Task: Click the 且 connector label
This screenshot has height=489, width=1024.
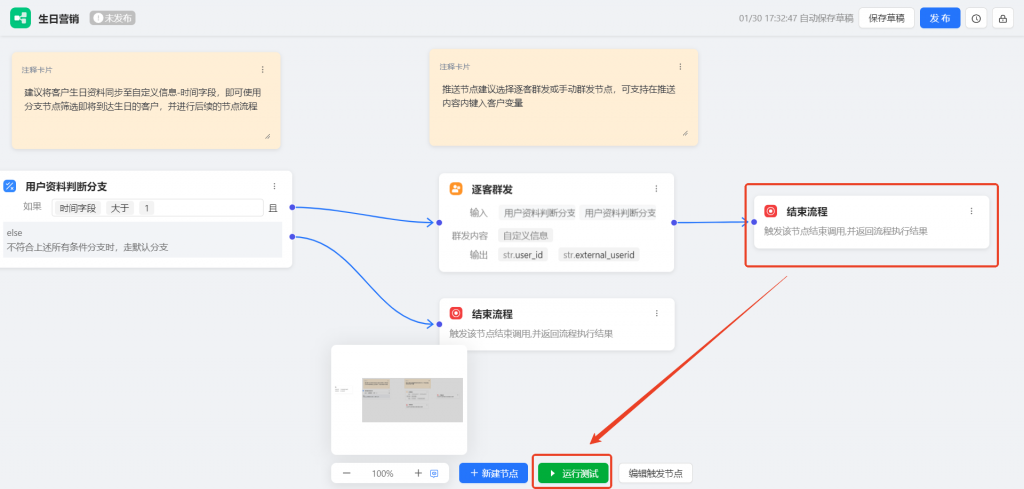Action: click(x=273, y=208)
